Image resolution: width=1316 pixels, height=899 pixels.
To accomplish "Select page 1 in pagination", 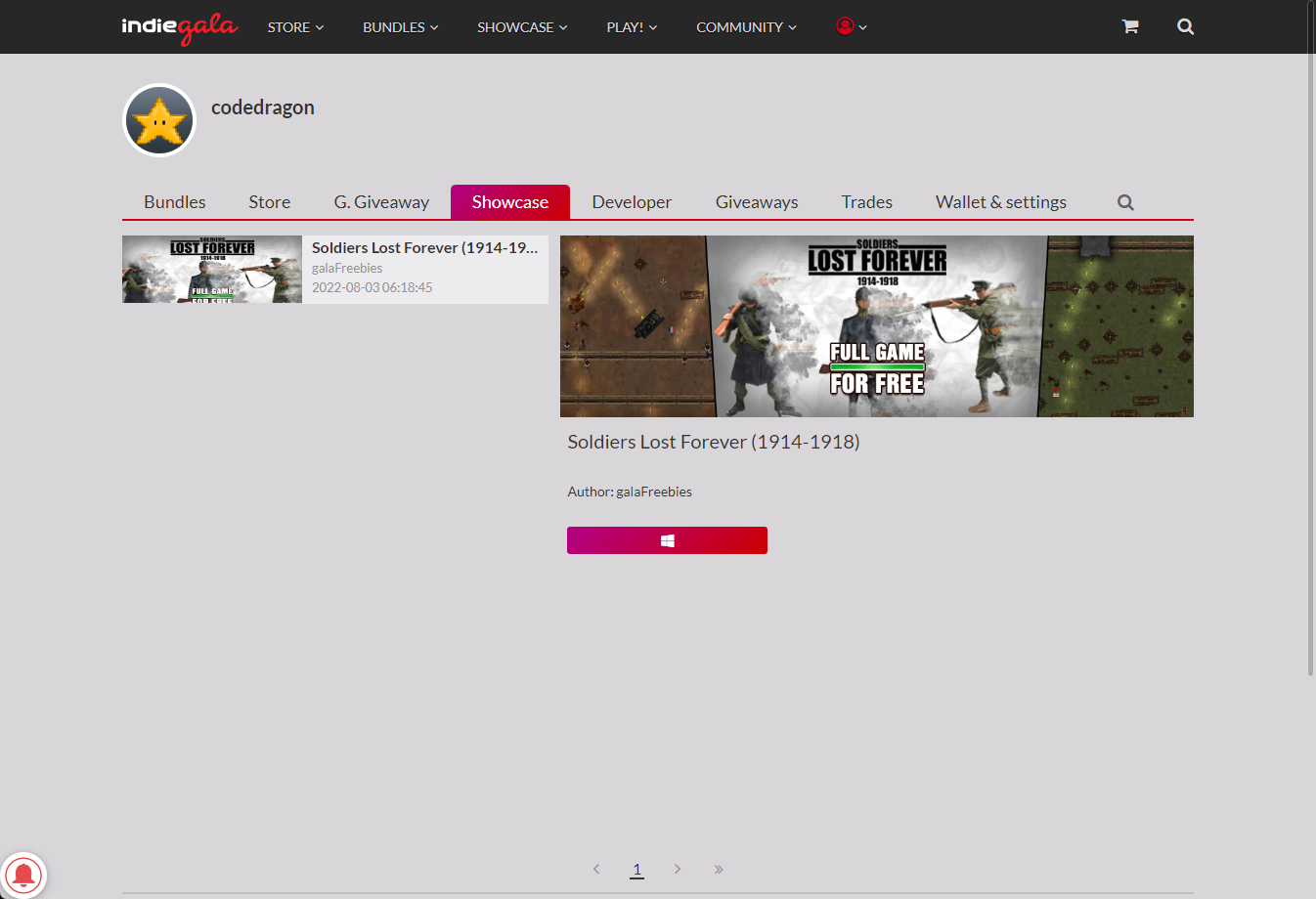I will pyautogui.click(x=636, y=869).
